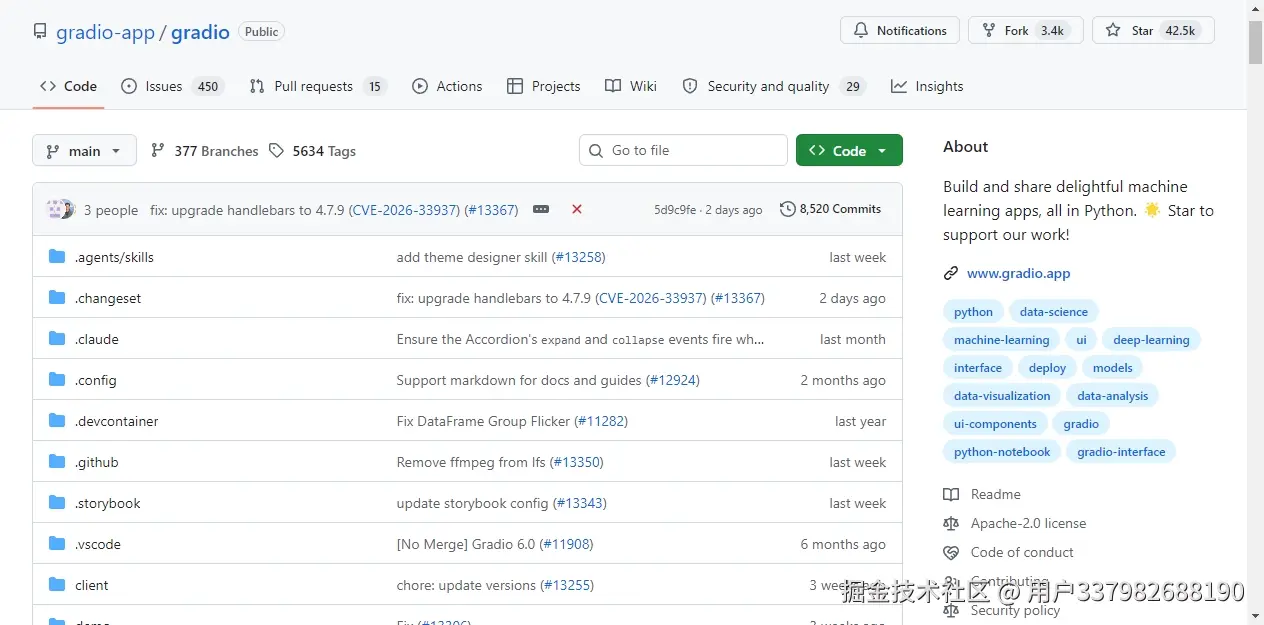1264x625 pixels.
Task: Select the deploy topic tag
Action: point(1047,368)
